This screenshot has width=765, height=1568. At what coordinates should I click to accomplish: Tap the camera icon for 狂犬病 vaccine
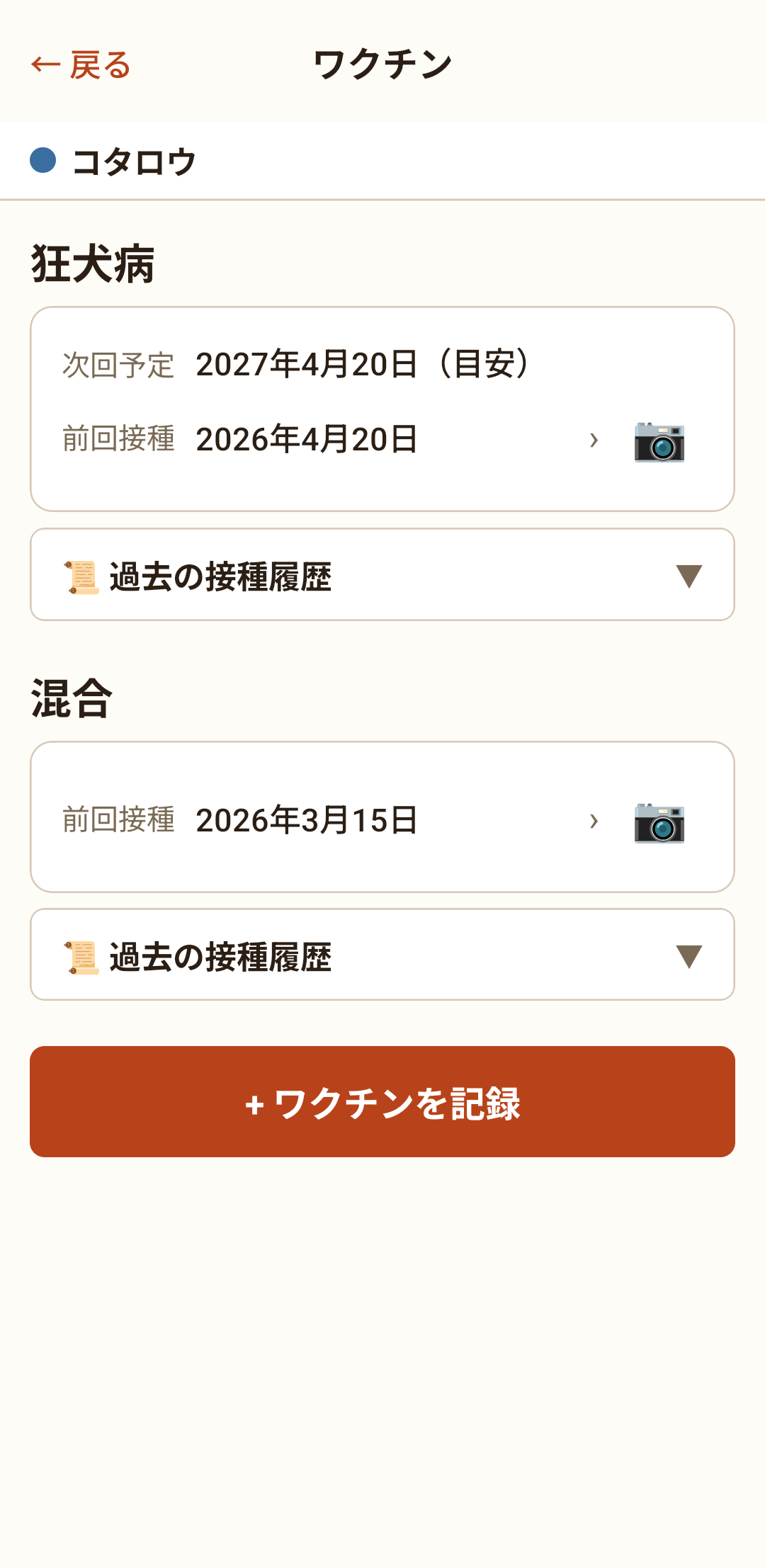click(x=659, y=441)
